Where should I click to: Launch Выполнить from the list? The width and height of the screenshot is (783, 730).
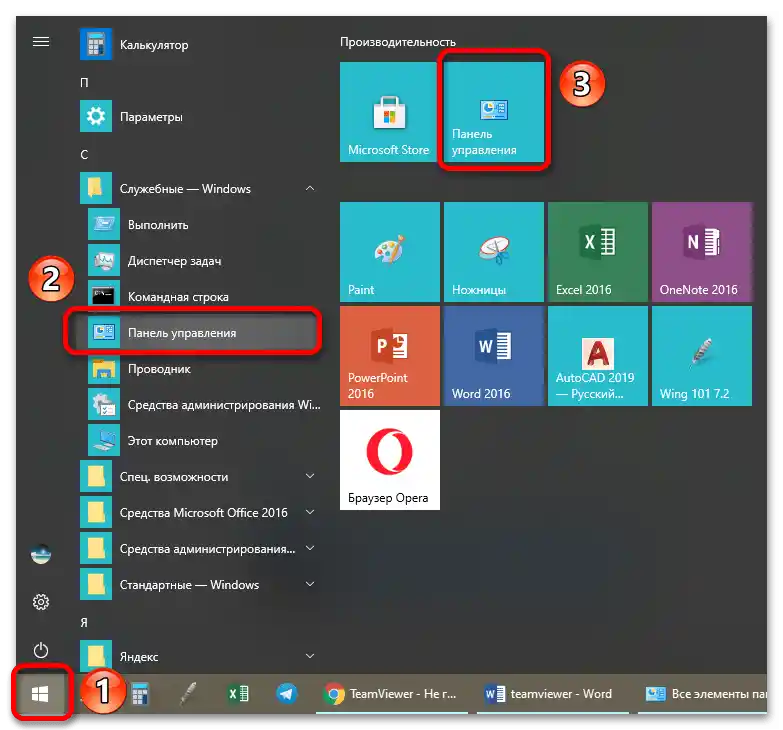(200, 225)
